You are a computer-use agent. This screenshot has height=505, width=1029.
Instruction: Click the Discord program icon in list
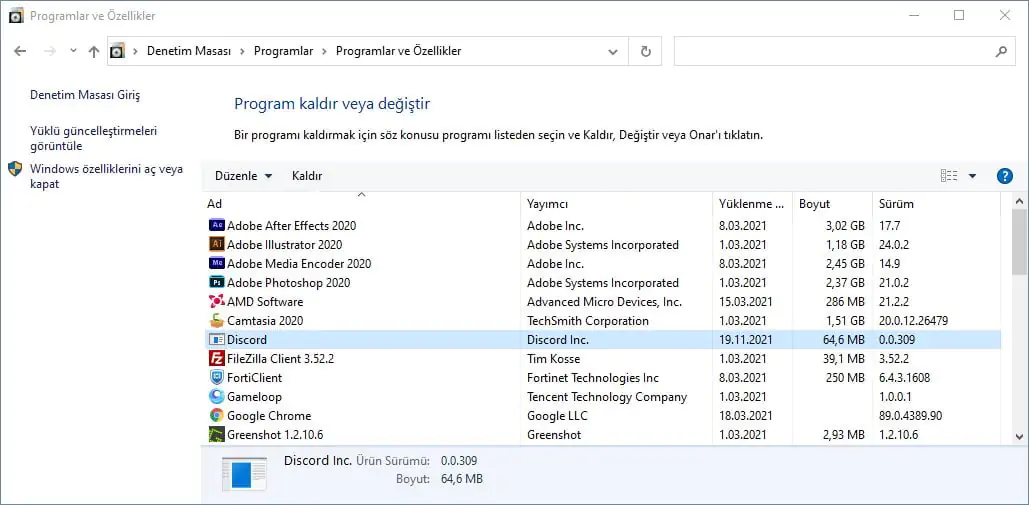tap(217, 340)
